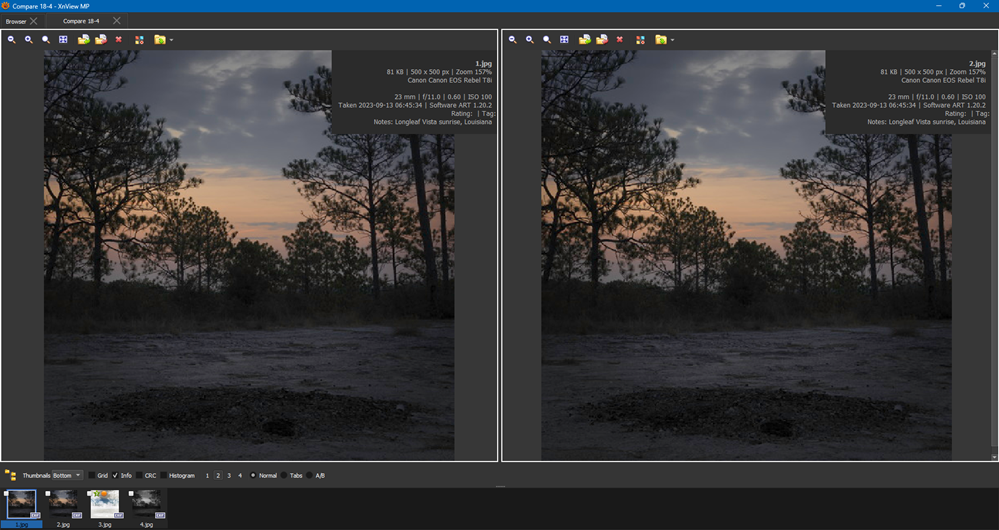Close the Compare 18-4 tab
This screenshot has width=999, height=530.
[117, 20]
